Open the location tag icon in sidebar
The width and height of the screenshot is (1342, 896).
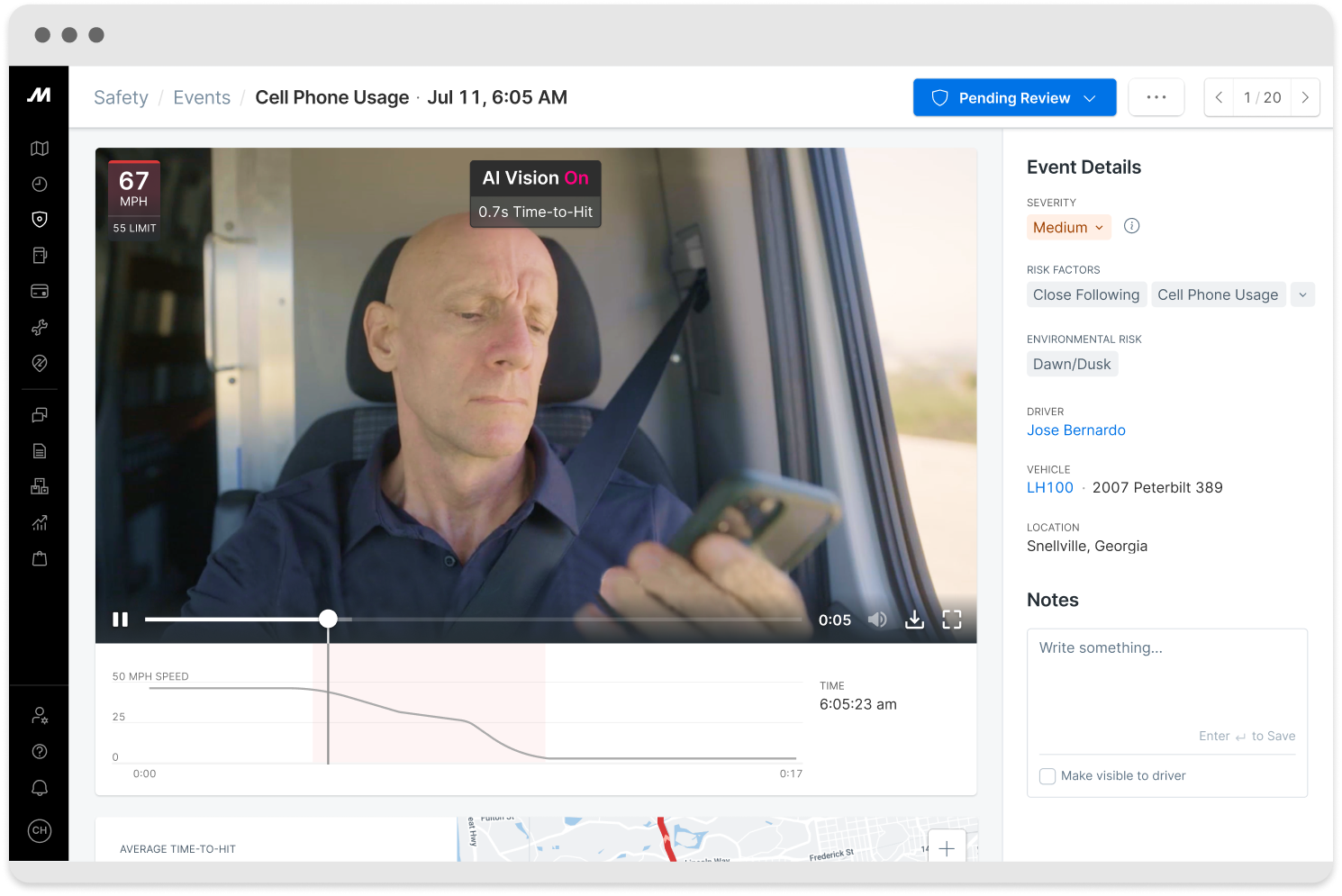[x=40, y=364]
